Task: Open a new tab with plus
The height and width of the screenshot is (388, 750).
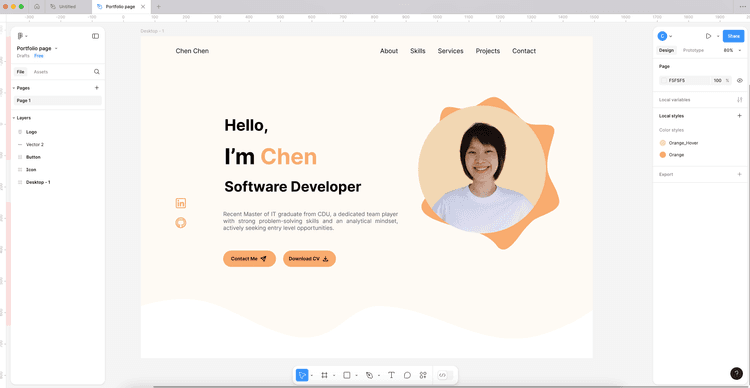Action: 159,7
